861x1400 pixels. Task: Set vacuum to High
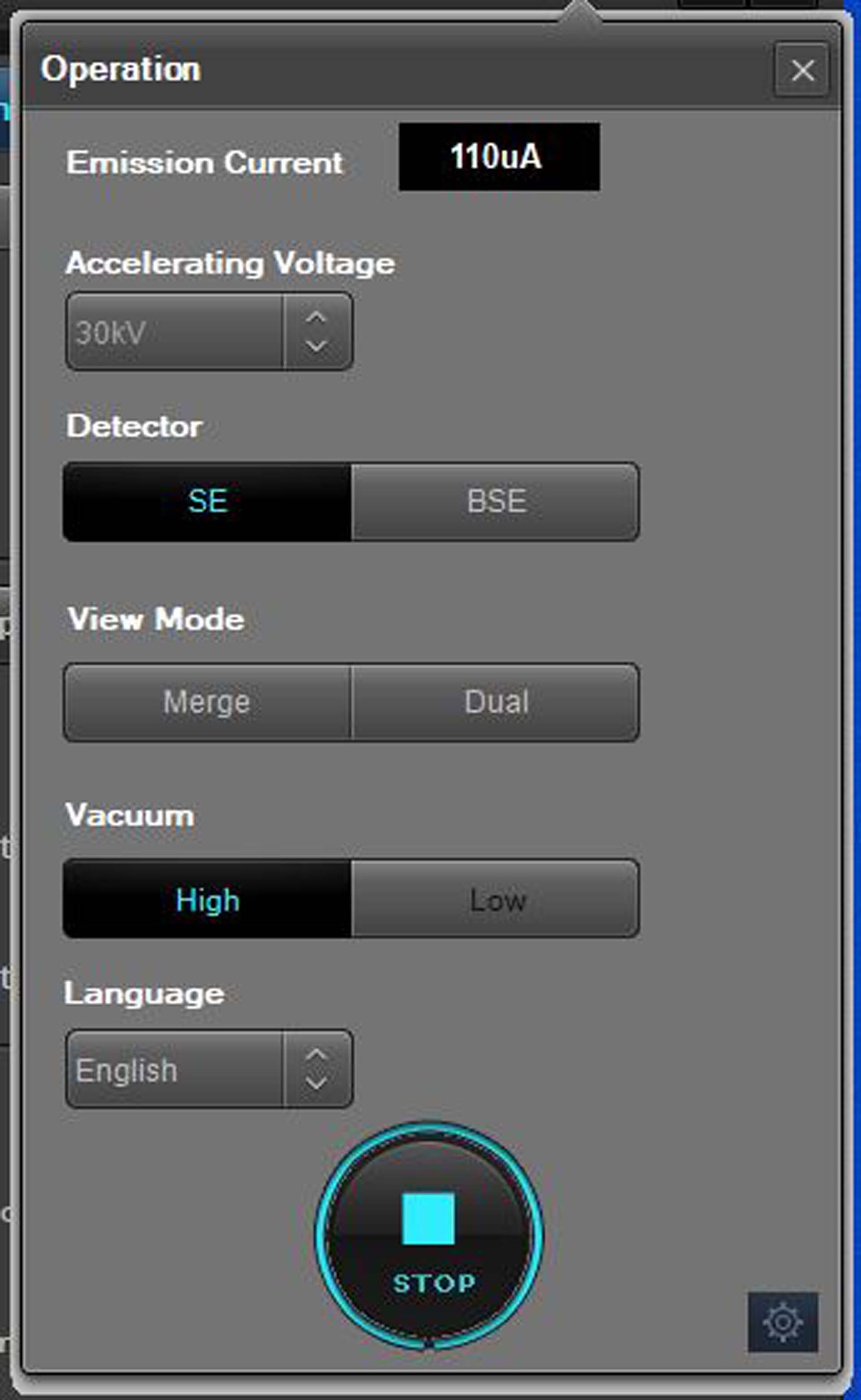(207, 899)
